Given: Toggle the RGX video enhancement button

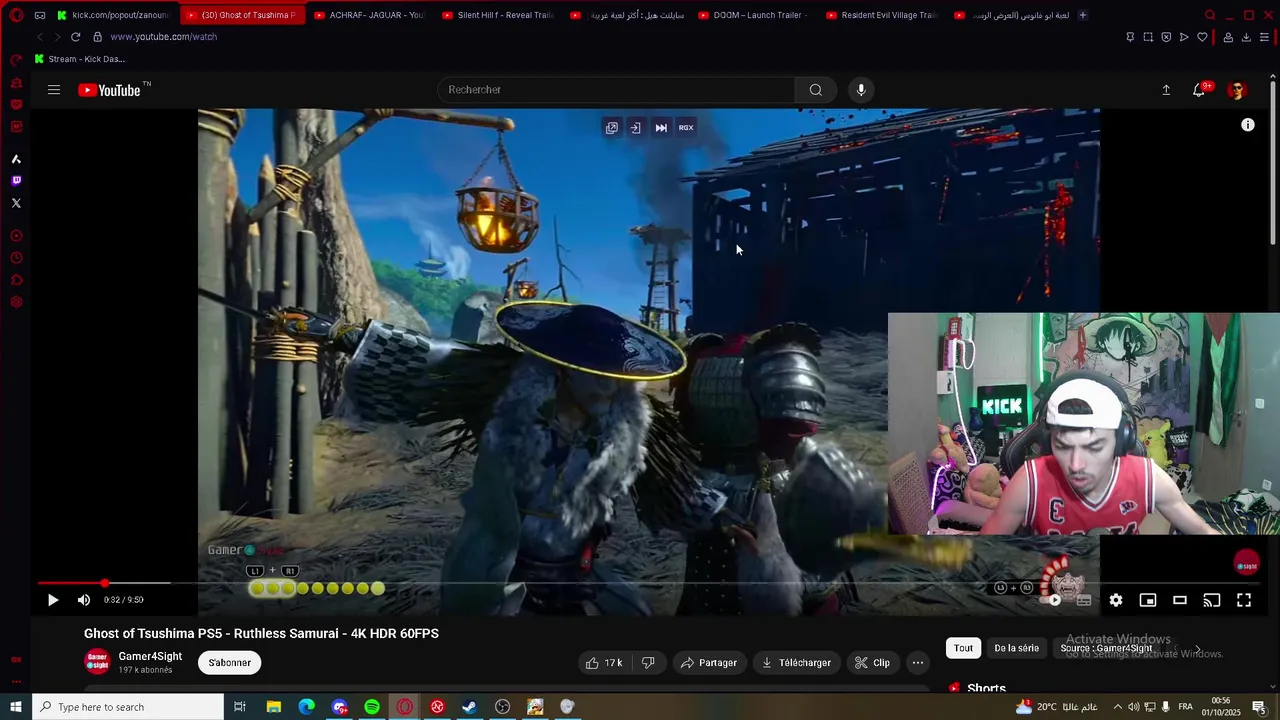Looking at the screenshot, I should 686,128.
